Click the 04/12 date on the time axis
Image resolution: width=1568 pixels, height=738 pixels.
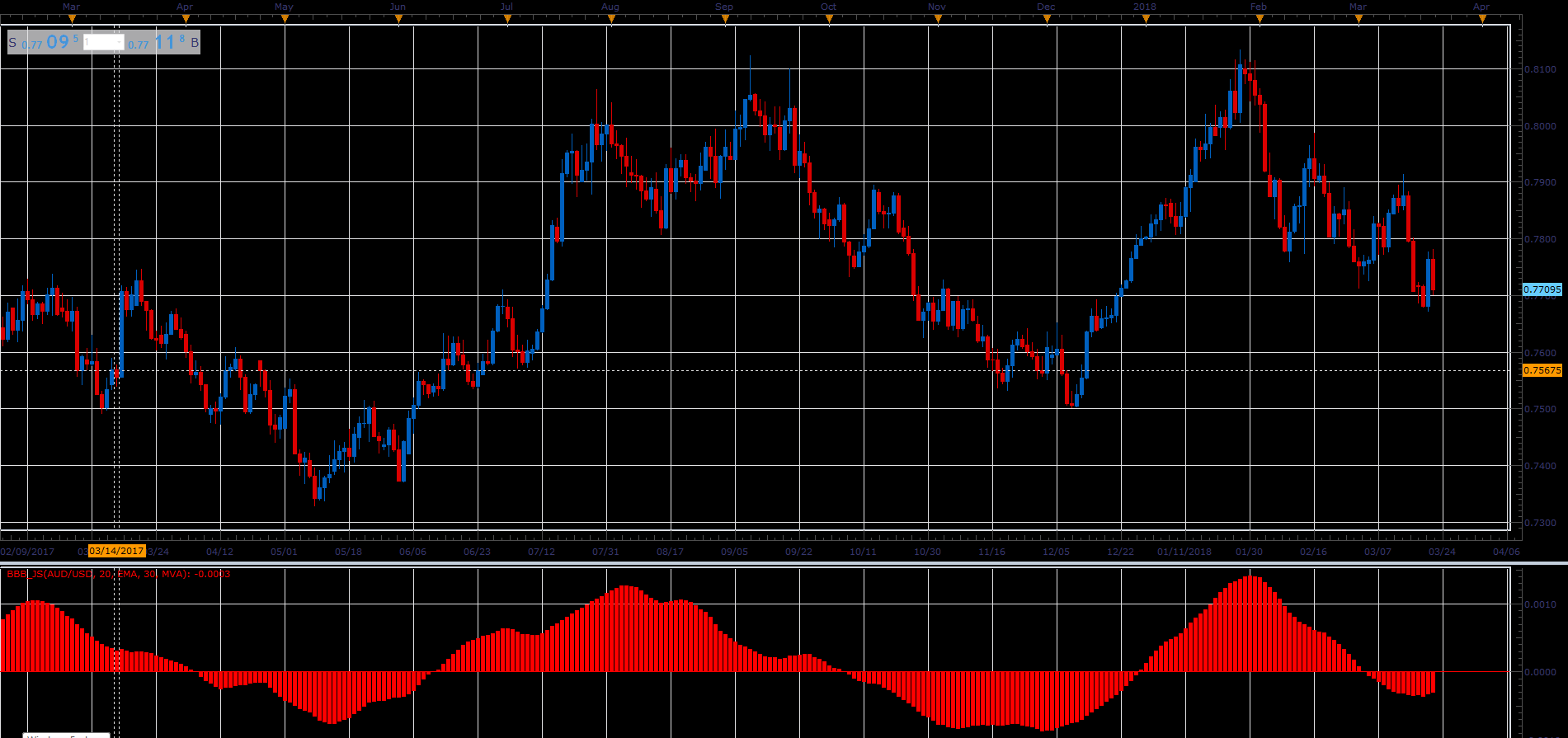pos(219,552)
